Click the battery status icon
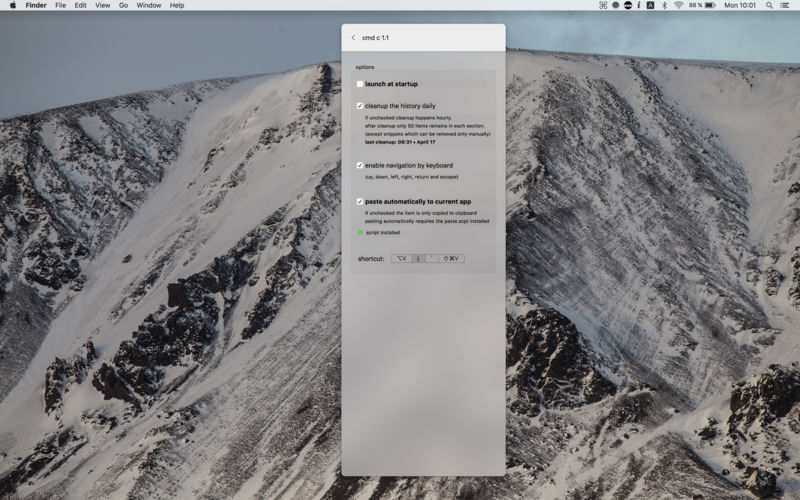This screenshot has height=500, width=800. (x=710, y=5)
